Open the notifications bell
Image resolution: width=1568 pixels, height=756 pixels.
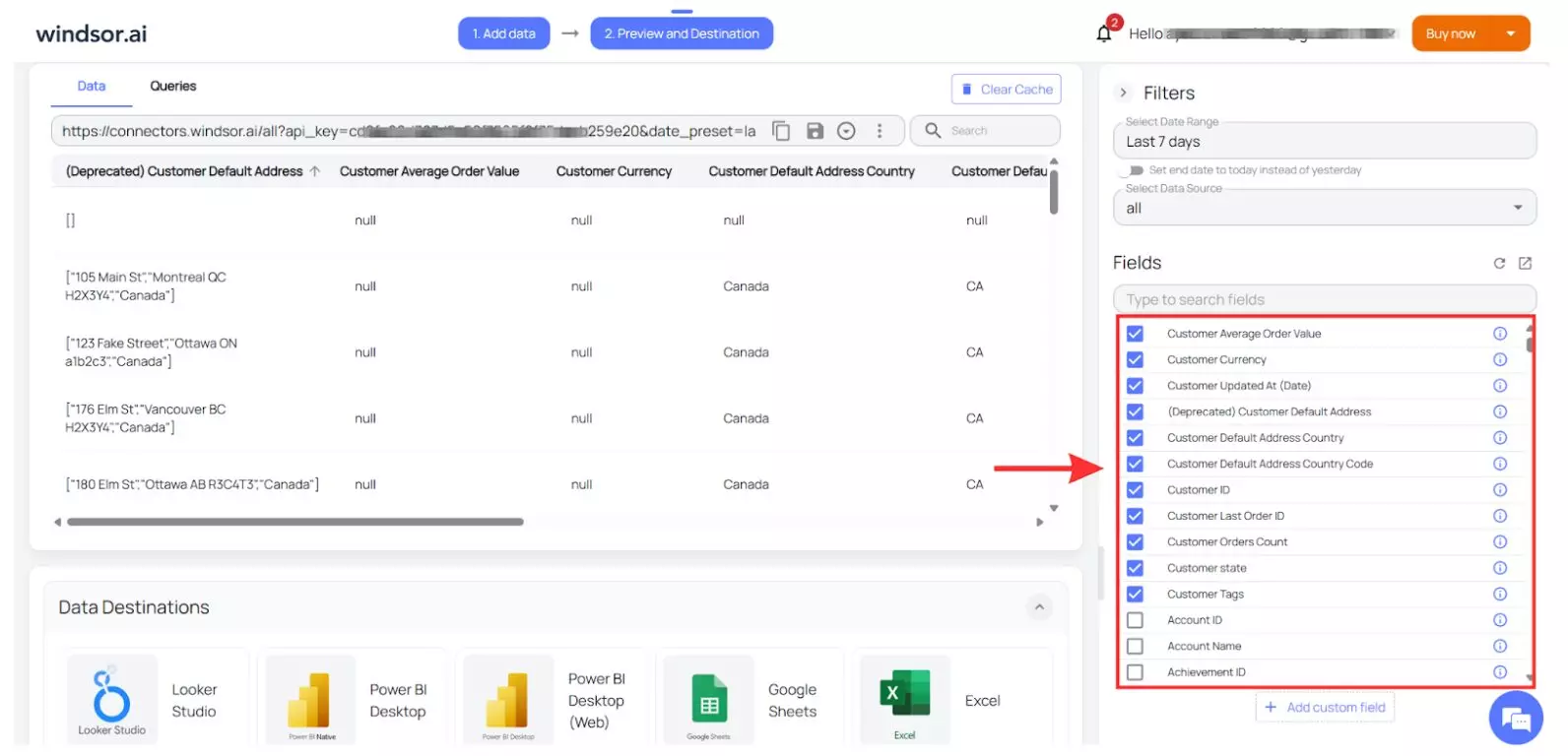click(x=1104, y=33)
